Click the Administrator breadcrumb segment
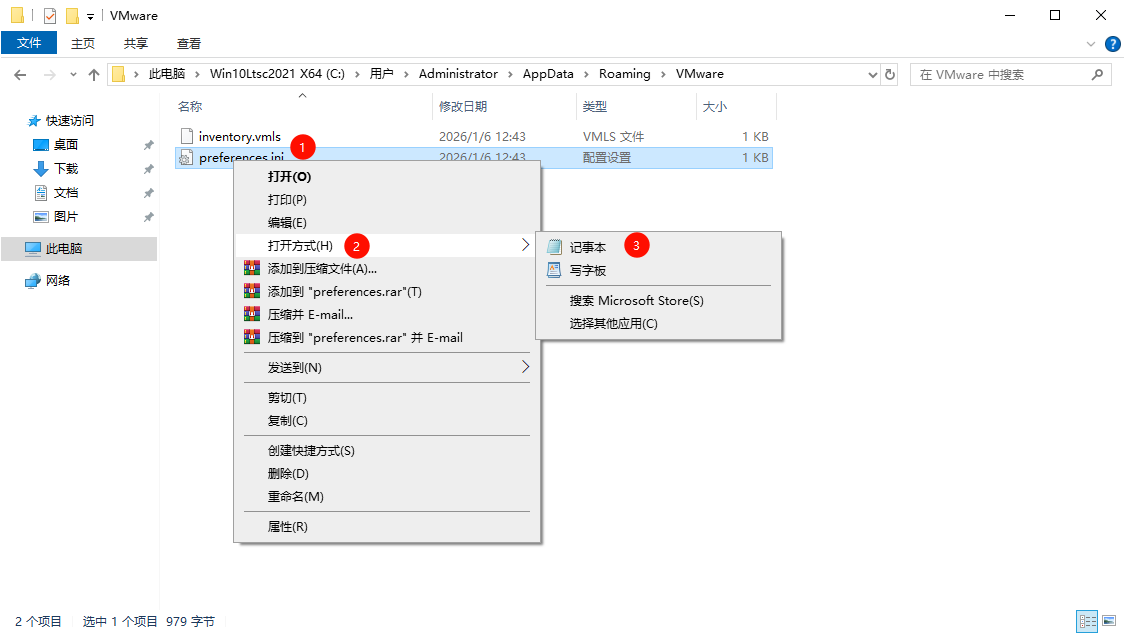Viewport: 1125px width, 634px height. point(458,74)
